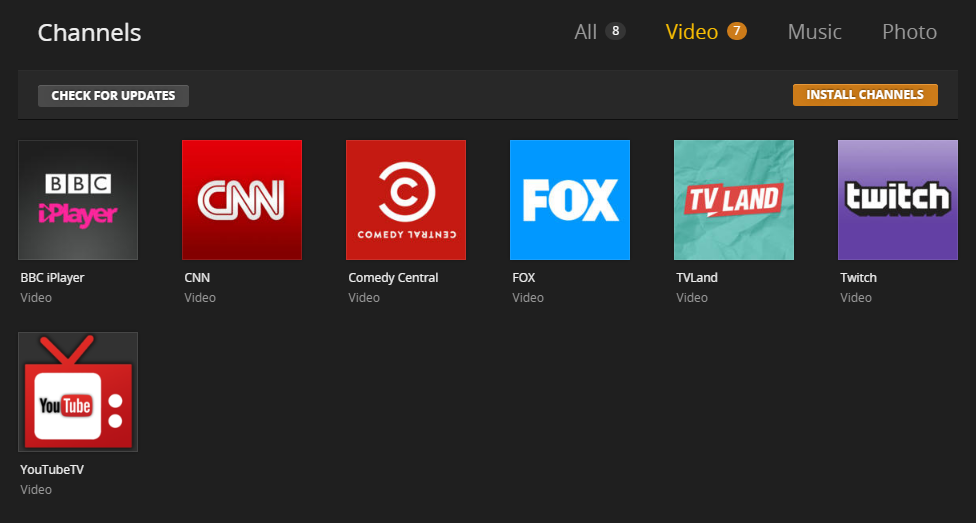Click the FOX title below thumbnail
This screenshot has width=976, height=523.
523,278
